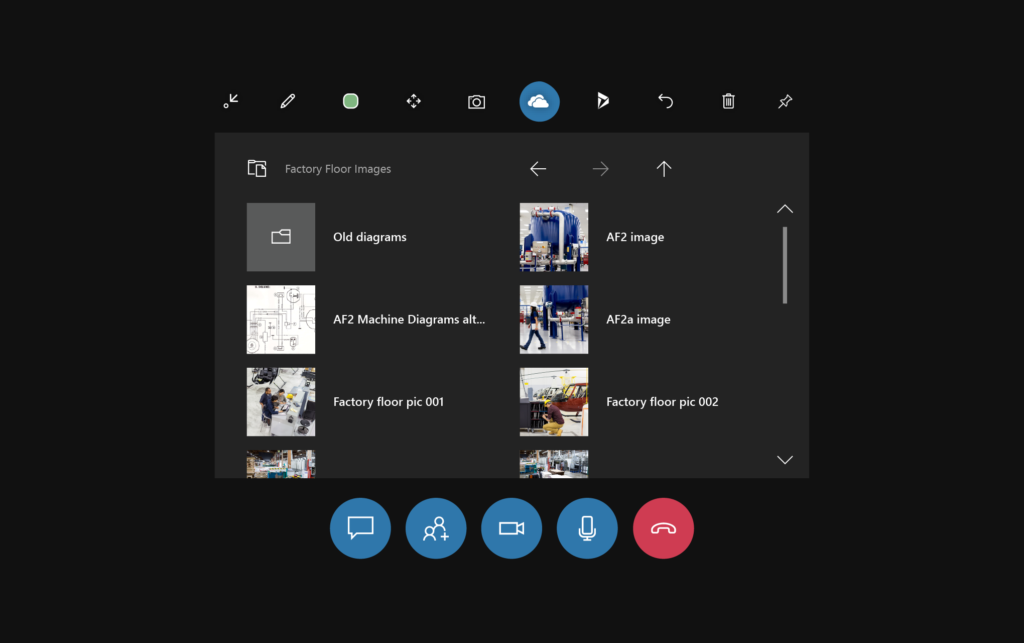Screen dimensions: 1024x643
Task: Open the Old diagrams folder
Action: click(x=281, y=237)
